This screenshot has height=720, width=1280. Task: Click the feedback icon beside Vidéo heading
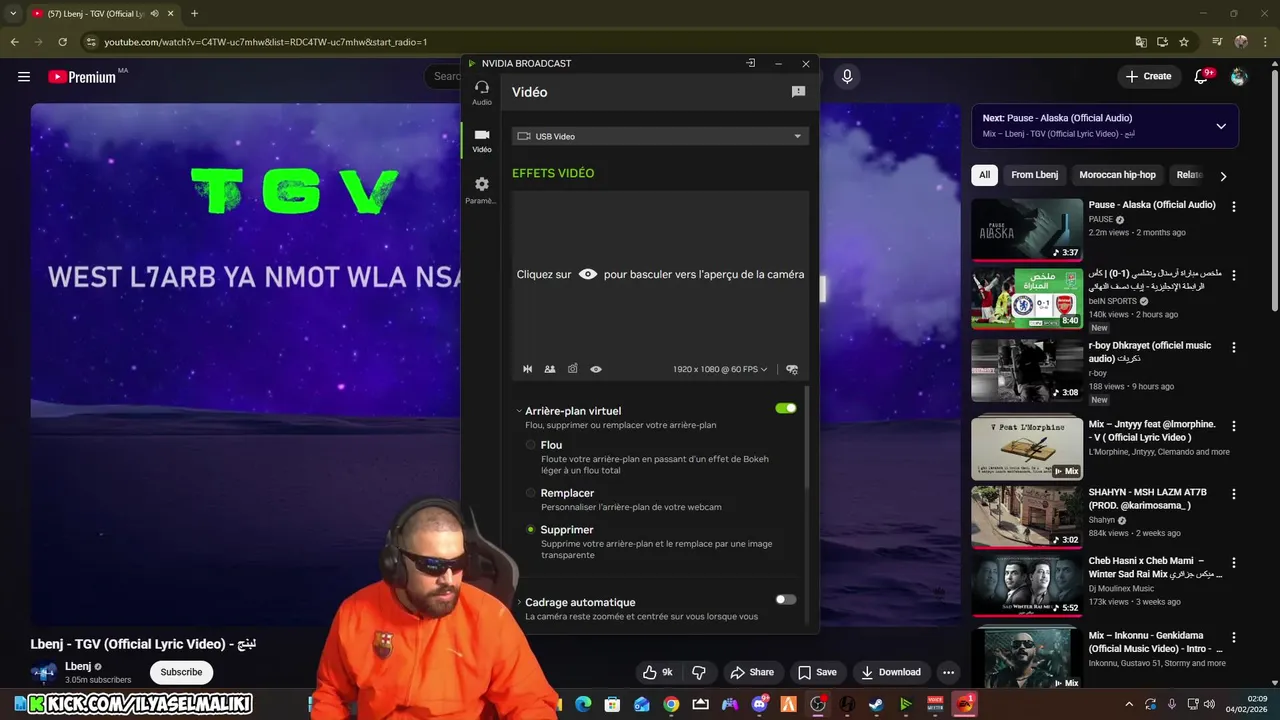[x=798, y=92]
